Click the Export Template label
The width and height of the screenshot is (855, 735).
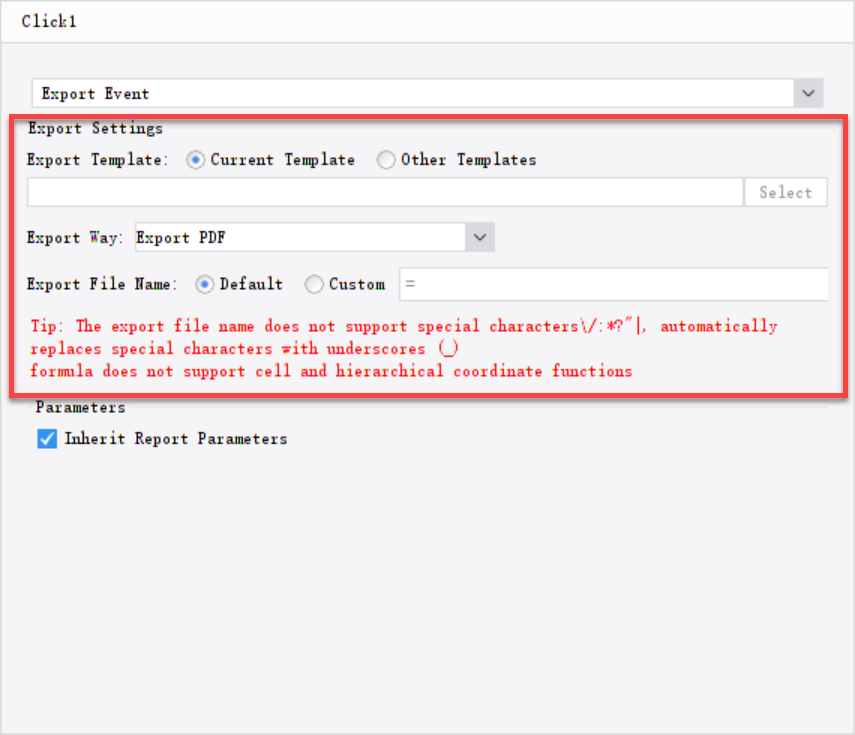[97, 160]
